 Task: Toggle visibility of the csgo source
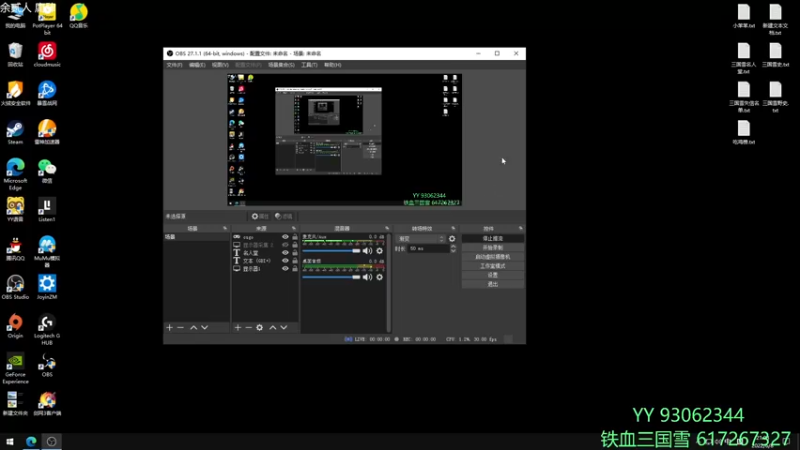(x=285, y=237)
